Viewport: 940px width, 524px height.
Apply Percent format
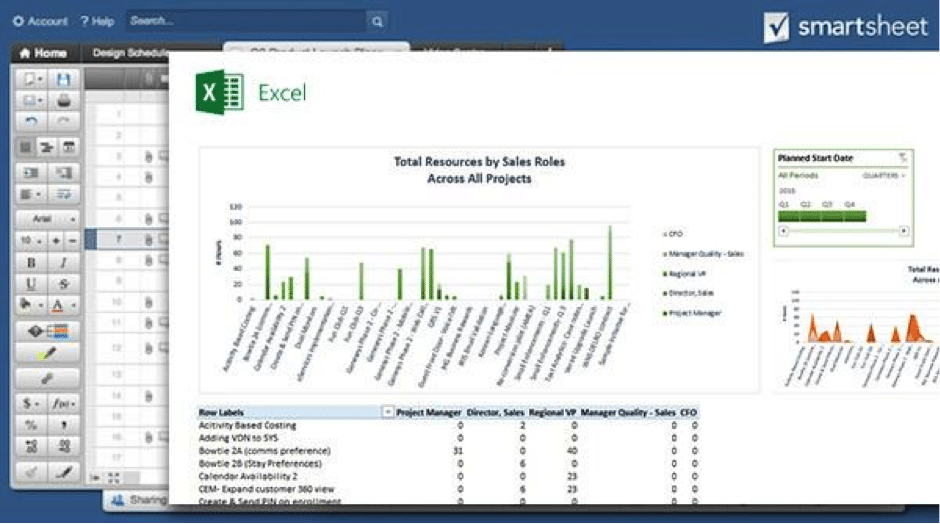pos(31,424)
